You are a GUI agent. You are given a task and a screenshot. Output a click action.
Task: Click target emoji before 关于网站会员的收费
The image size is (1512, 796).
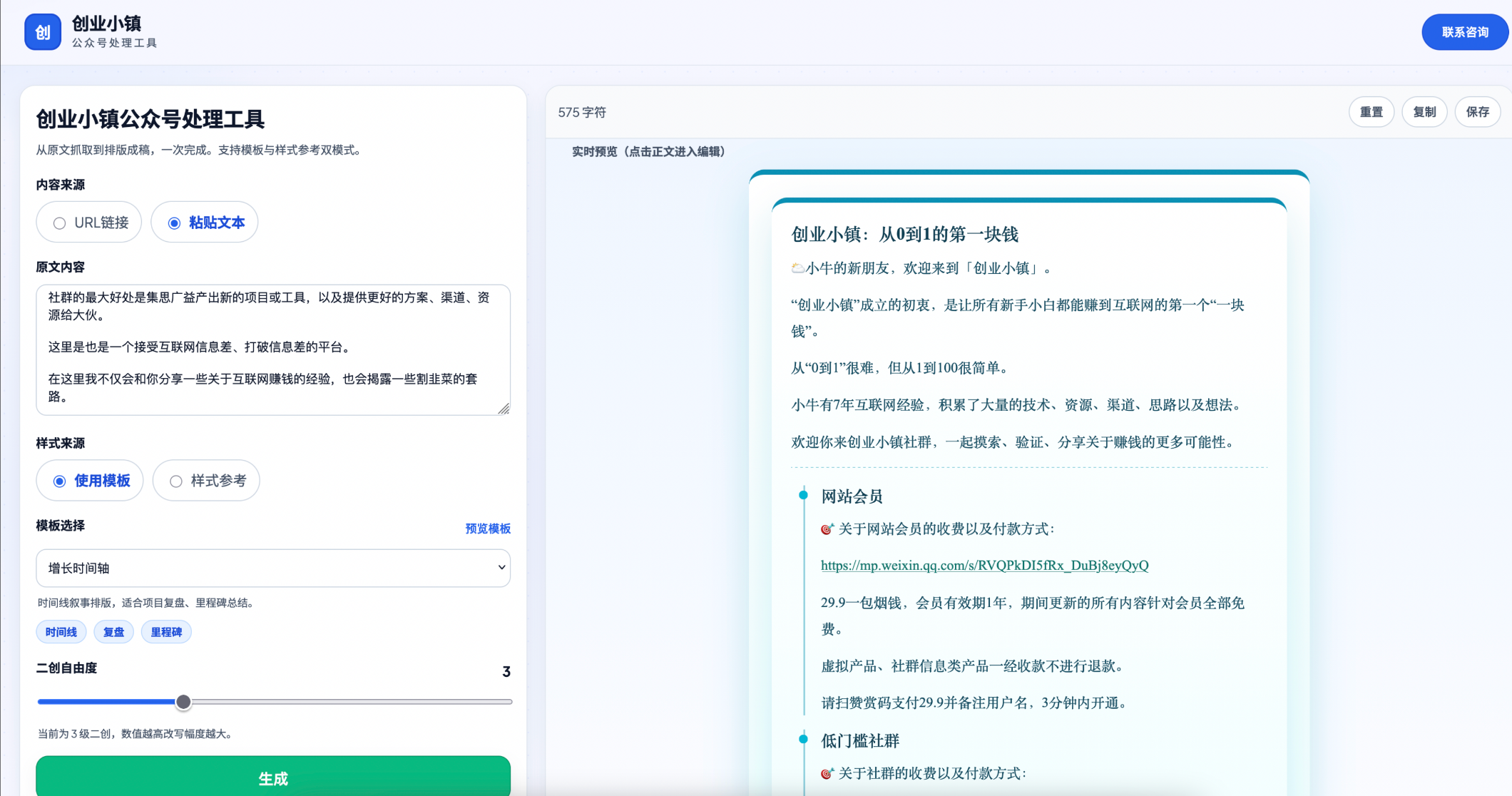pyautogui.click(x=827, y=529)
